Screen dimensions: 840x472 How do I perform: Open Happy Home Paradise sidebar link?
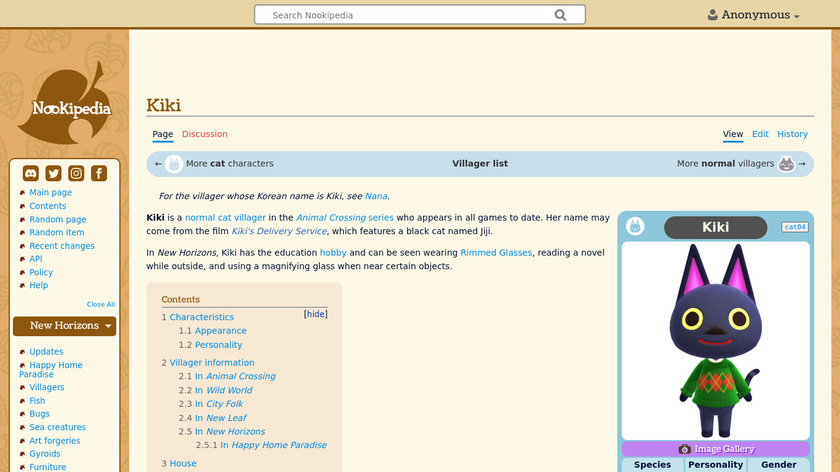click(x=51, y=369)
